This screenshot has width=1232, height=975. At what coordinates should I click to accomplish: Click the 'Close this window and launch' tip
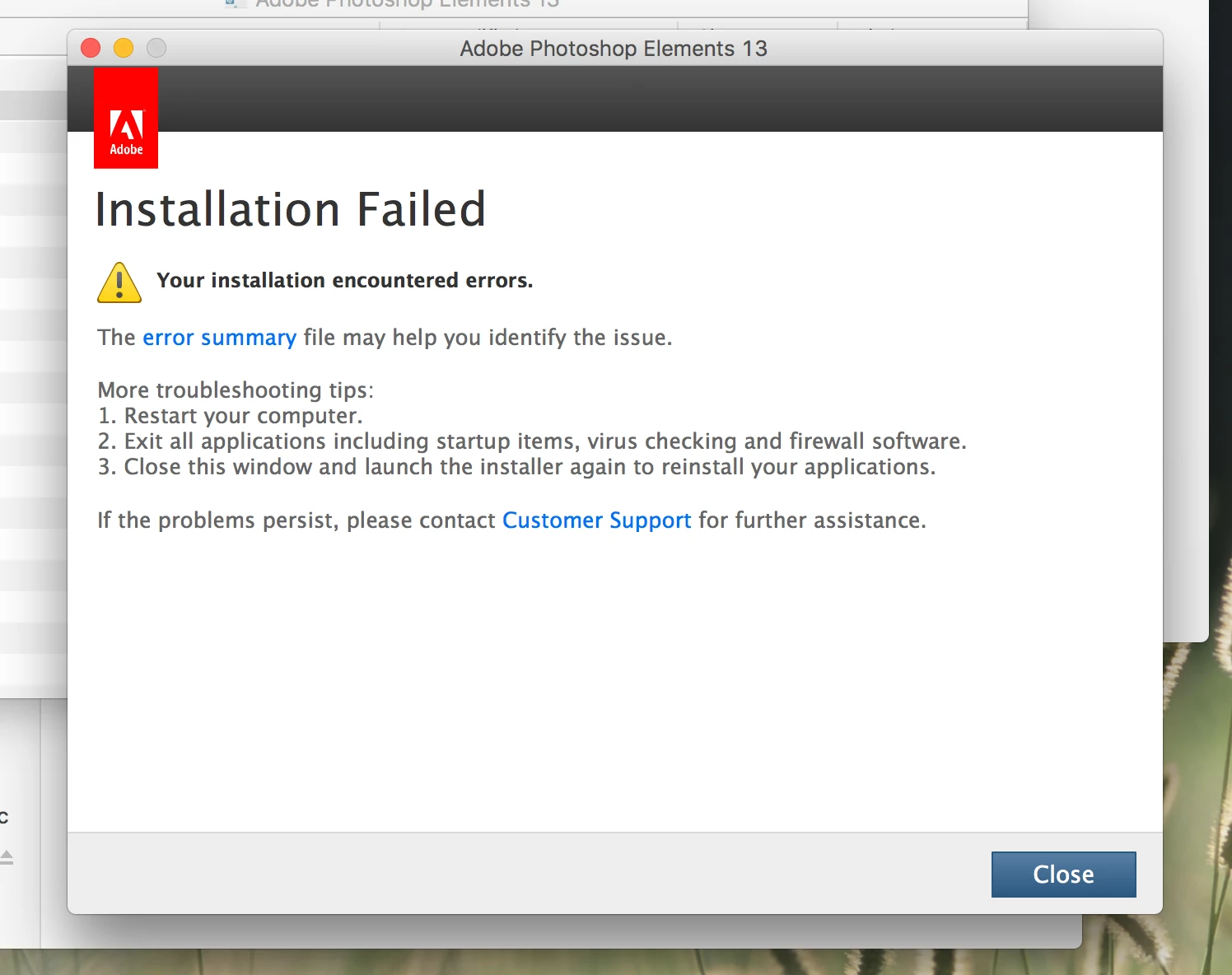tap(517, 467)
